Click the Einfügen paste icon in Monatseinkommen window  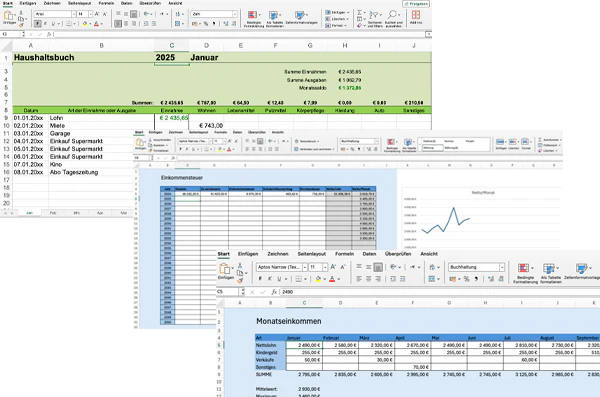[225, 269]
